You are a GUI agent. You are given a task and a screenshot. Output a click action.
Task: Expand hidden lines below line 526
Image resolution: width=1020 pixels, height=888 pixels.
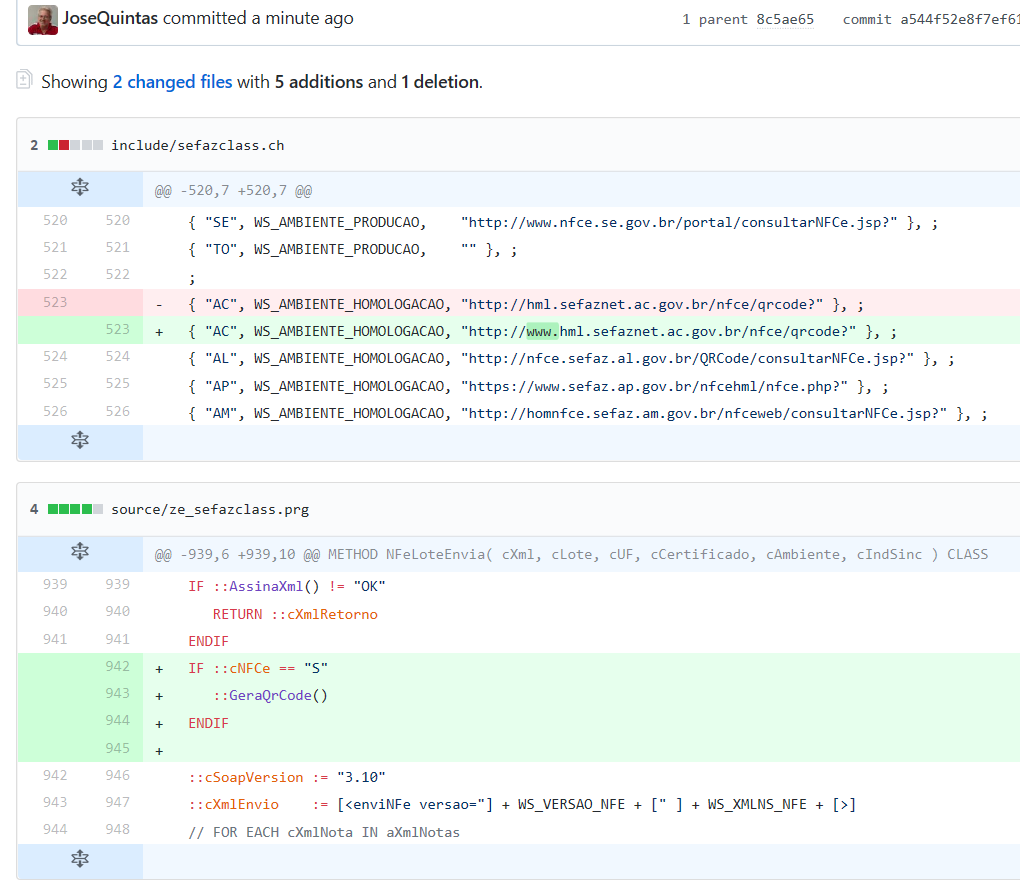coord(80,440)
